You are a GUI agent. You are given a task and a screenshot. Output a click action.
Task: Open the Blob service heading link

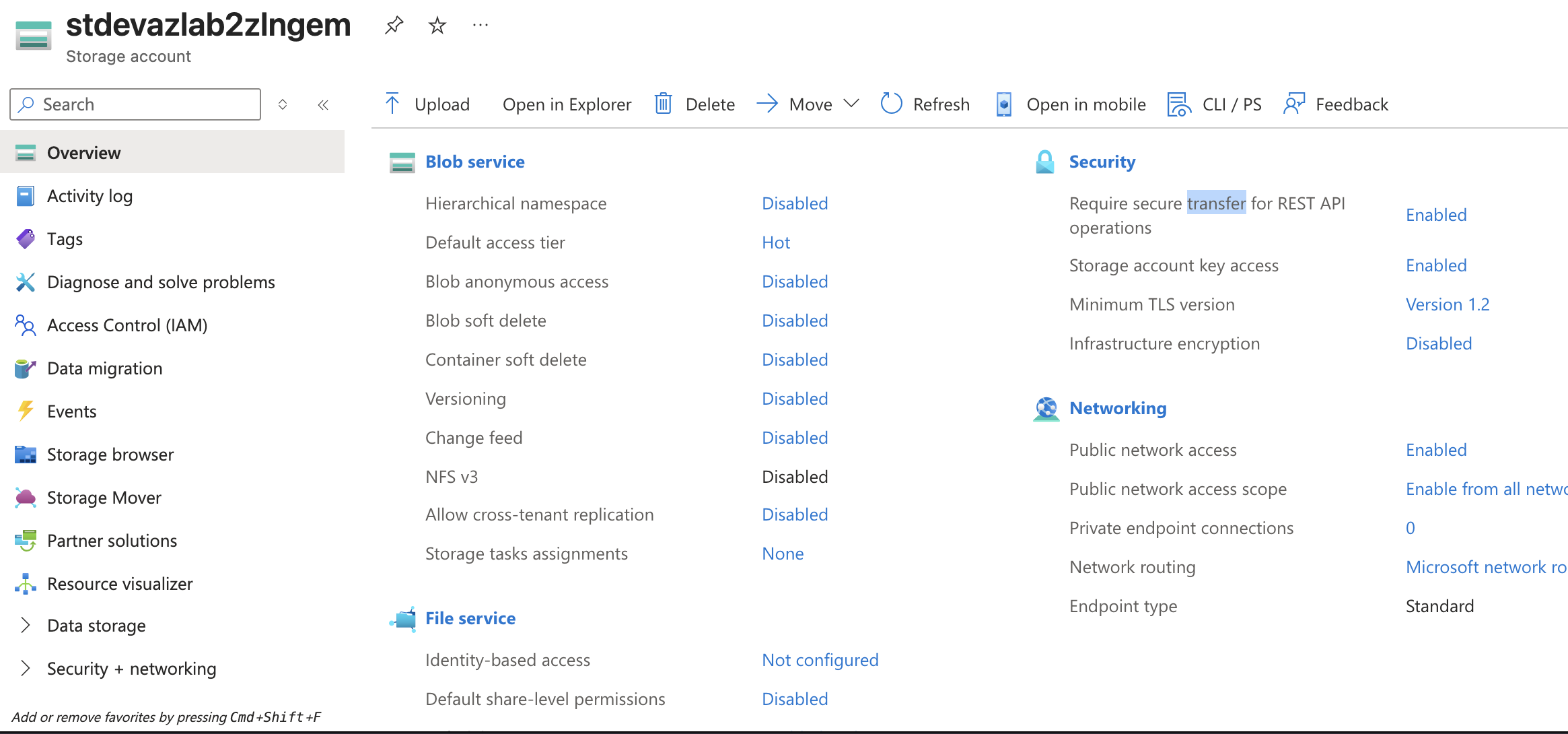[x=475, y=162]
